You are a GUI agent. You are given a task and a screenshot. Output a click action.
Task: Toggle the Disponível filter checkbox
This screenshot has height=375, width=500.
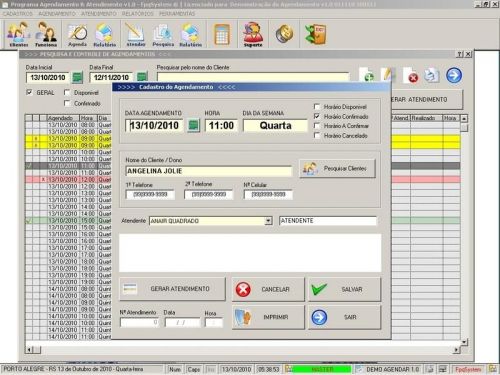point(67,92)
